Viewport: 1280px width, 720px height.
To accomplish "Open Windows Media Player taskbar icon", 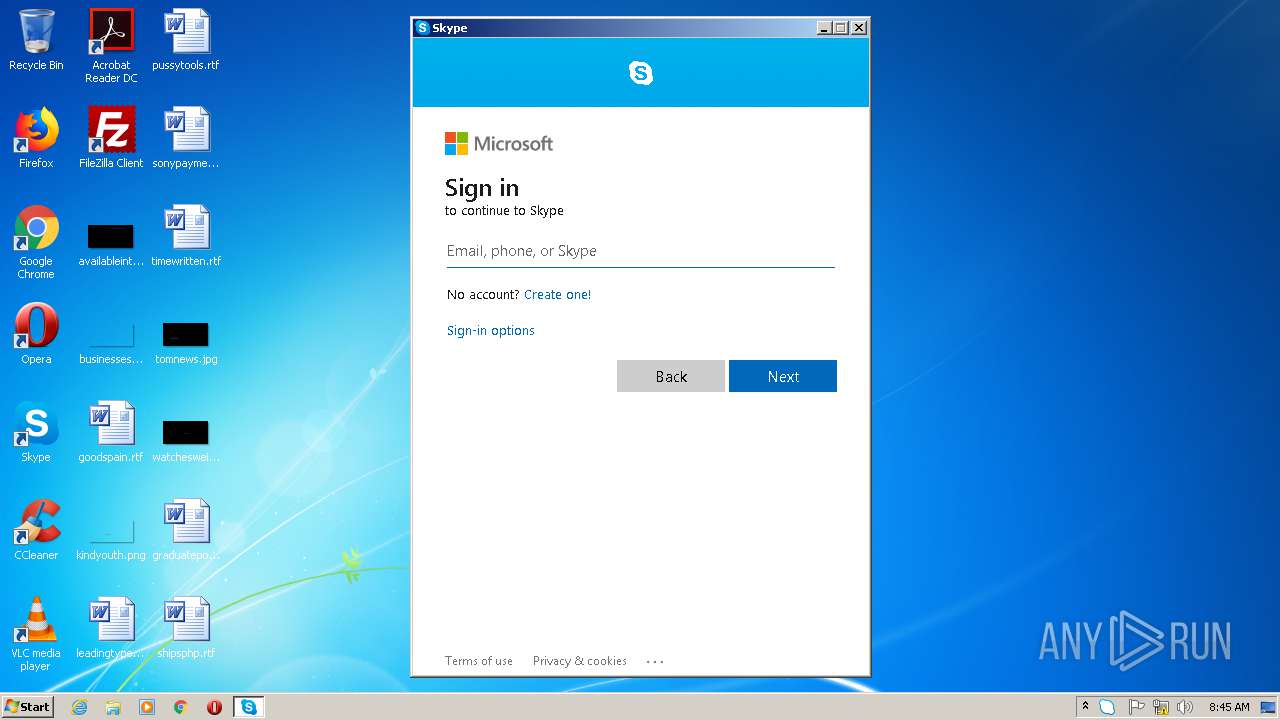I will [x=147, y=707].
